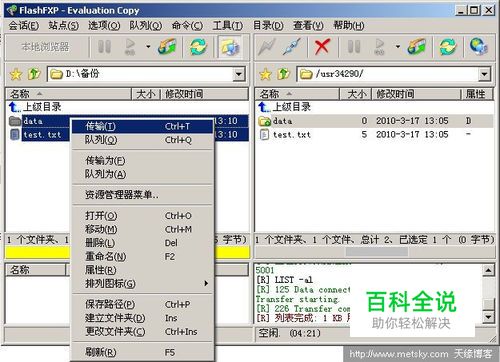Open the 会话(E) menu
Viewport: 500px width, 362px height.
tap(24, 25)
